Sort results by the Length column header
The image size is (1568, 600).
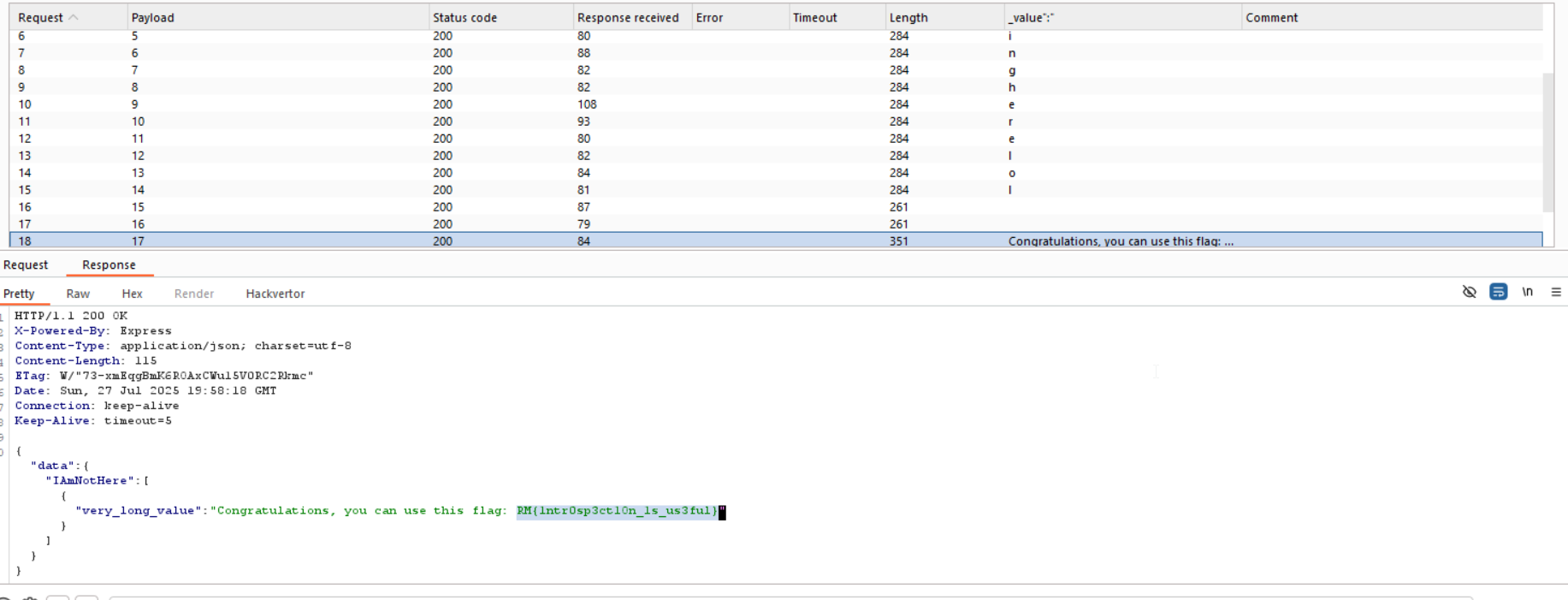point(908,17)
